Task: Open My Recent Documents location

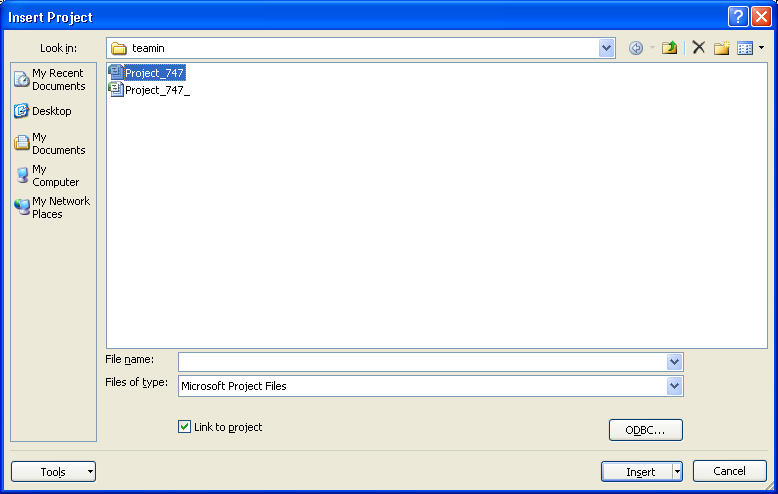Action: (51, 79)
